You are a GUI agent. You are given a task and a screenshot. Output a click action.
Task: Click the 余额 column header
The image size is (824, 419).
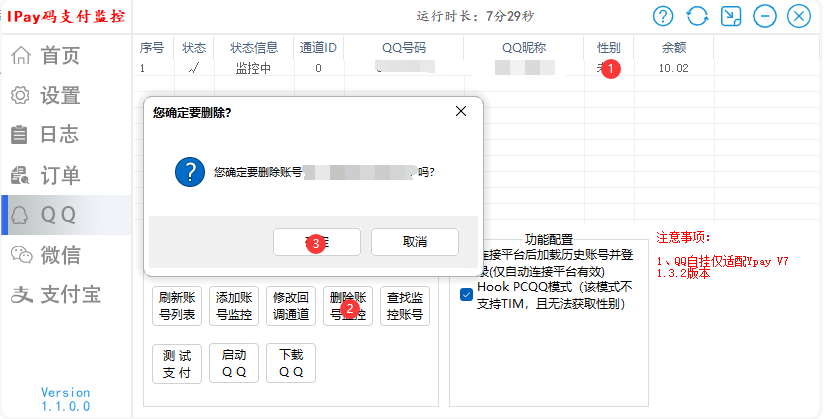tap(674, 48)
